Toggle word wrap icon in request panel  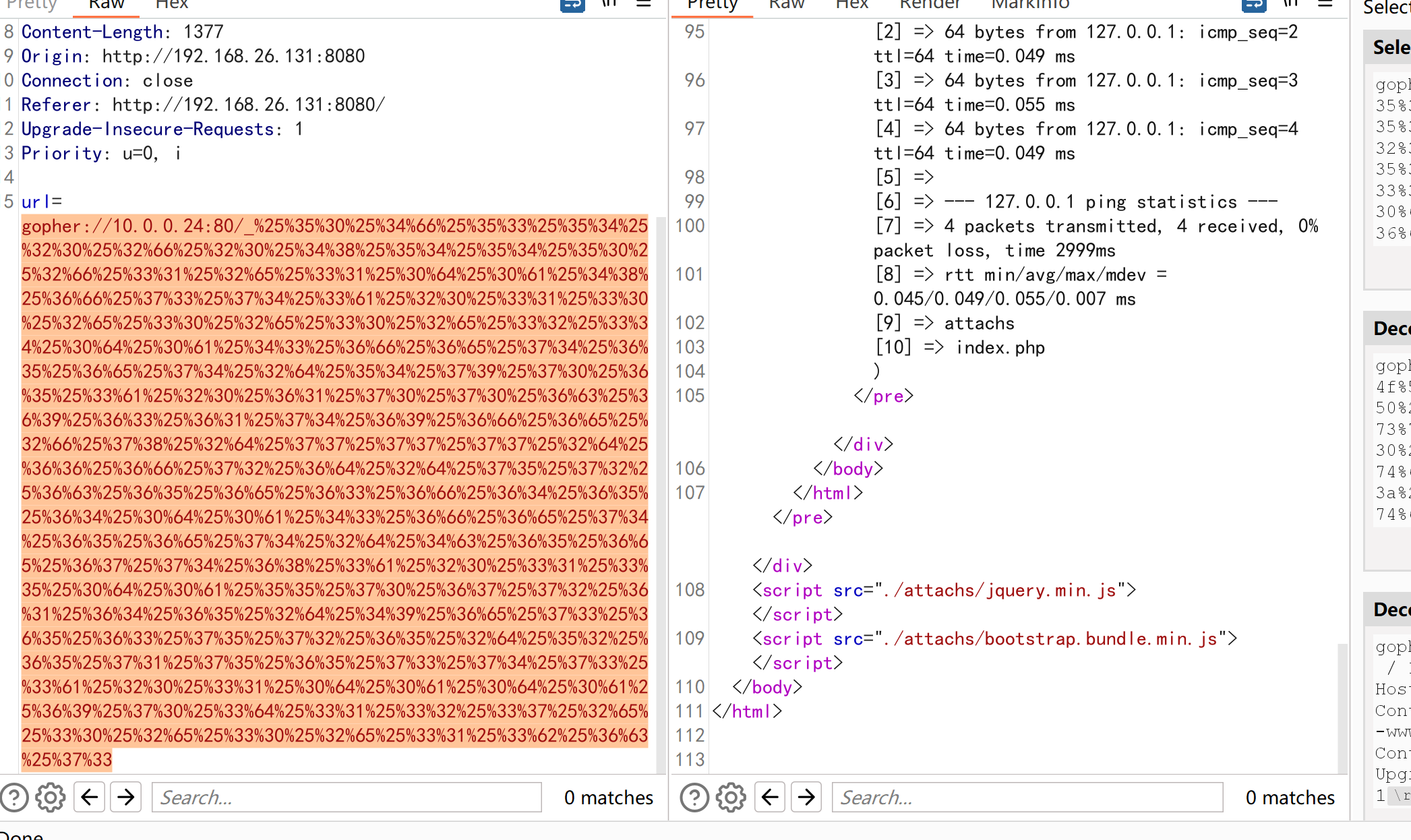[x=572, y=5]
